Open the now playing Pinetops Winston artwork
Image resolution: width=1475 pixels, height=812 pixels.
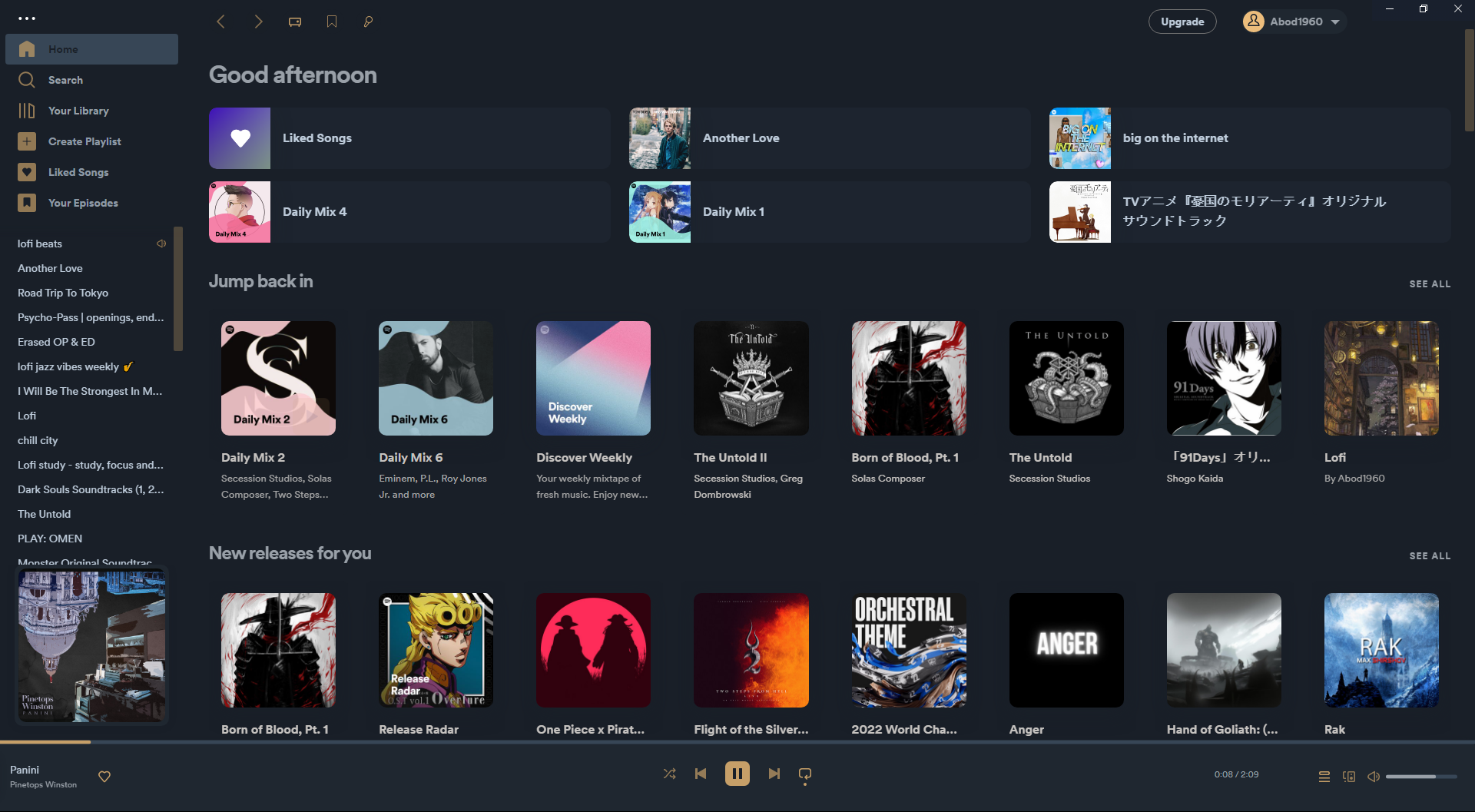click(x=91, y=646)
